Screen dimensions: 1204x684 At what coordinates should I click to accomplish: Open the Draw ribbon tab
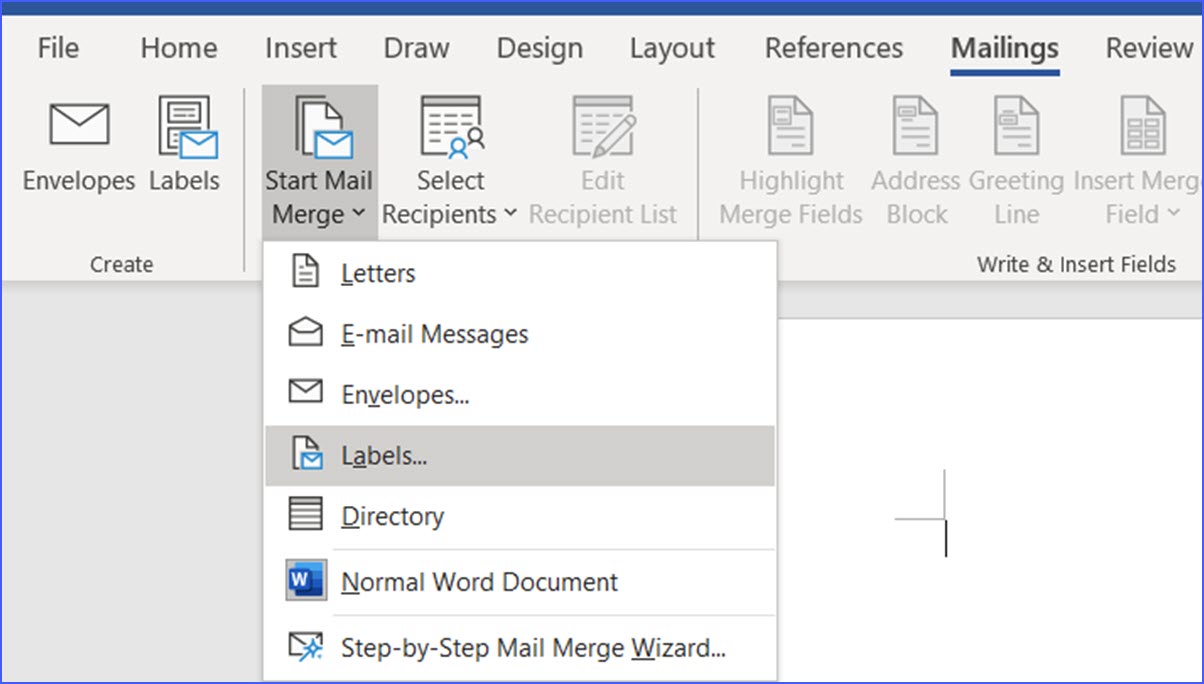pos(416,47)
